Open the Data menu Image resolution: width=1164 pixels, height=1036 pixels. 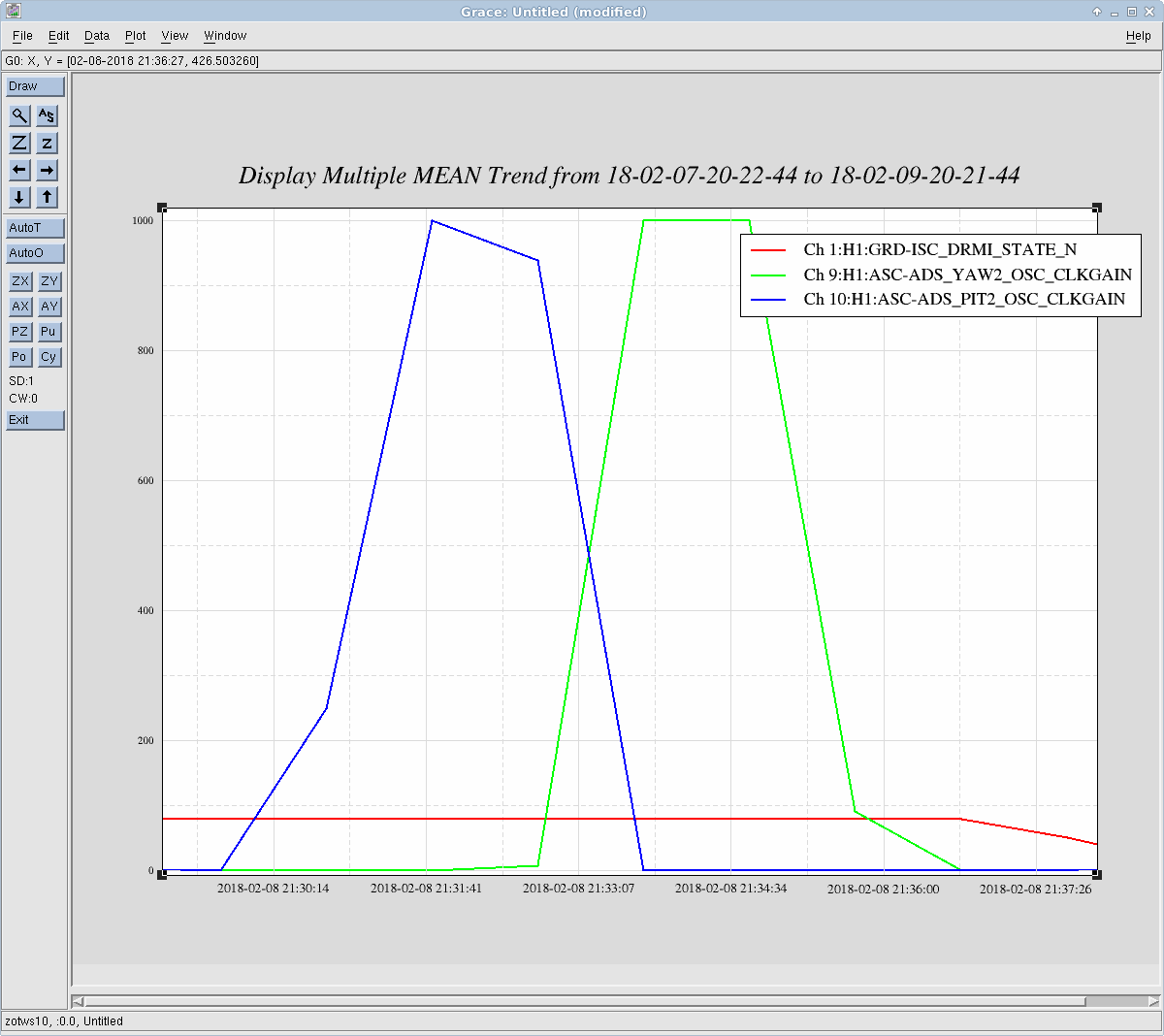click(97, 36)
